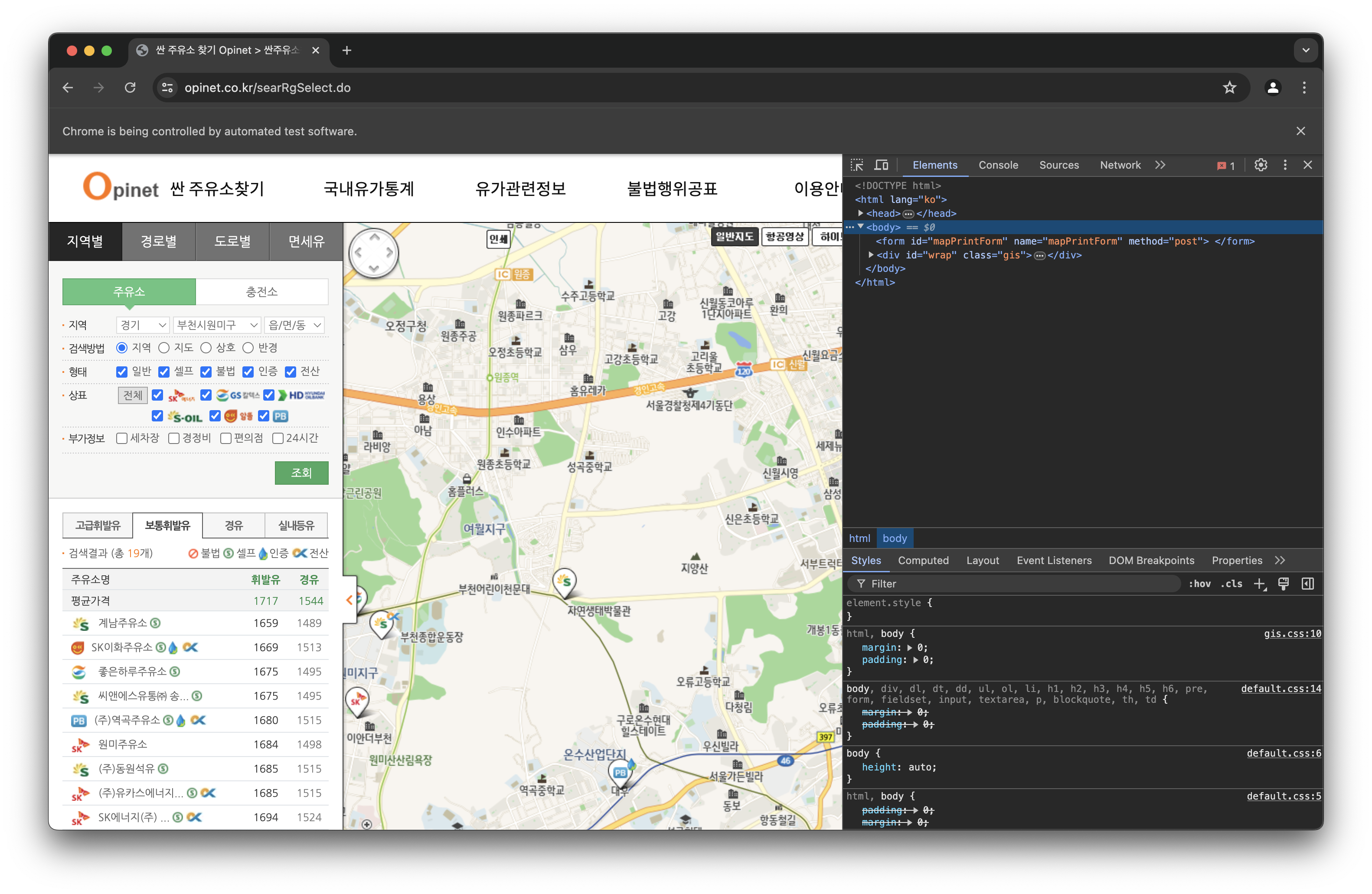Click the S-OIL marker near 자연생태박물관
The width and height of the screenshot is (1372, 894).
point(565,581)
